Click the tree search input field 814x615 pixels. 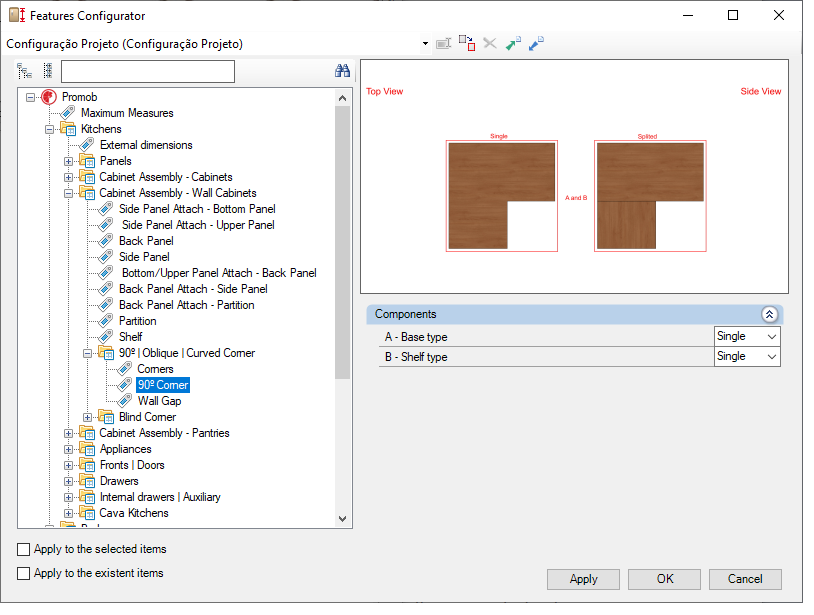point(148,71)
